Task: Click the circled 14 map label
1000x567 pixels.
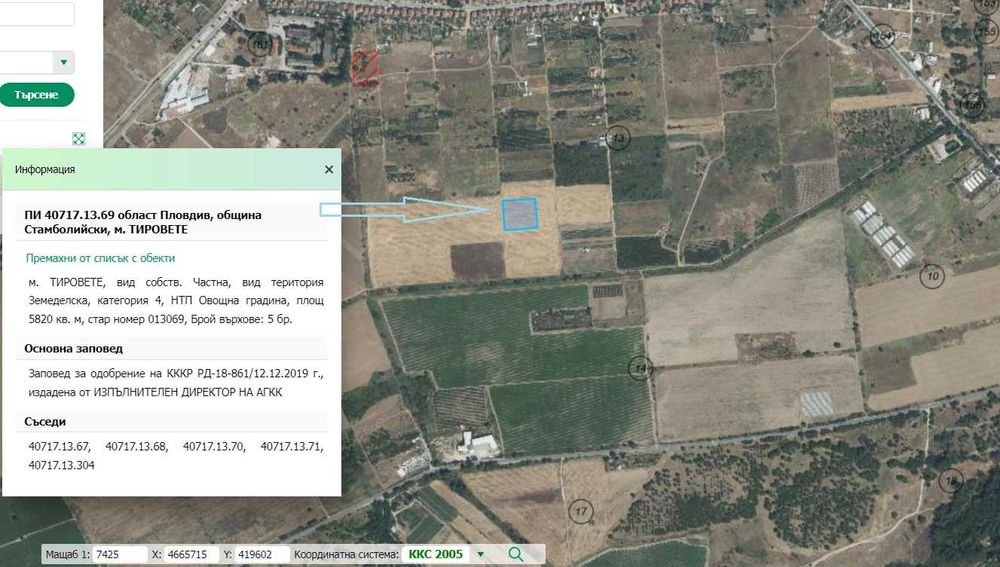Action: (x=640, y=368)
